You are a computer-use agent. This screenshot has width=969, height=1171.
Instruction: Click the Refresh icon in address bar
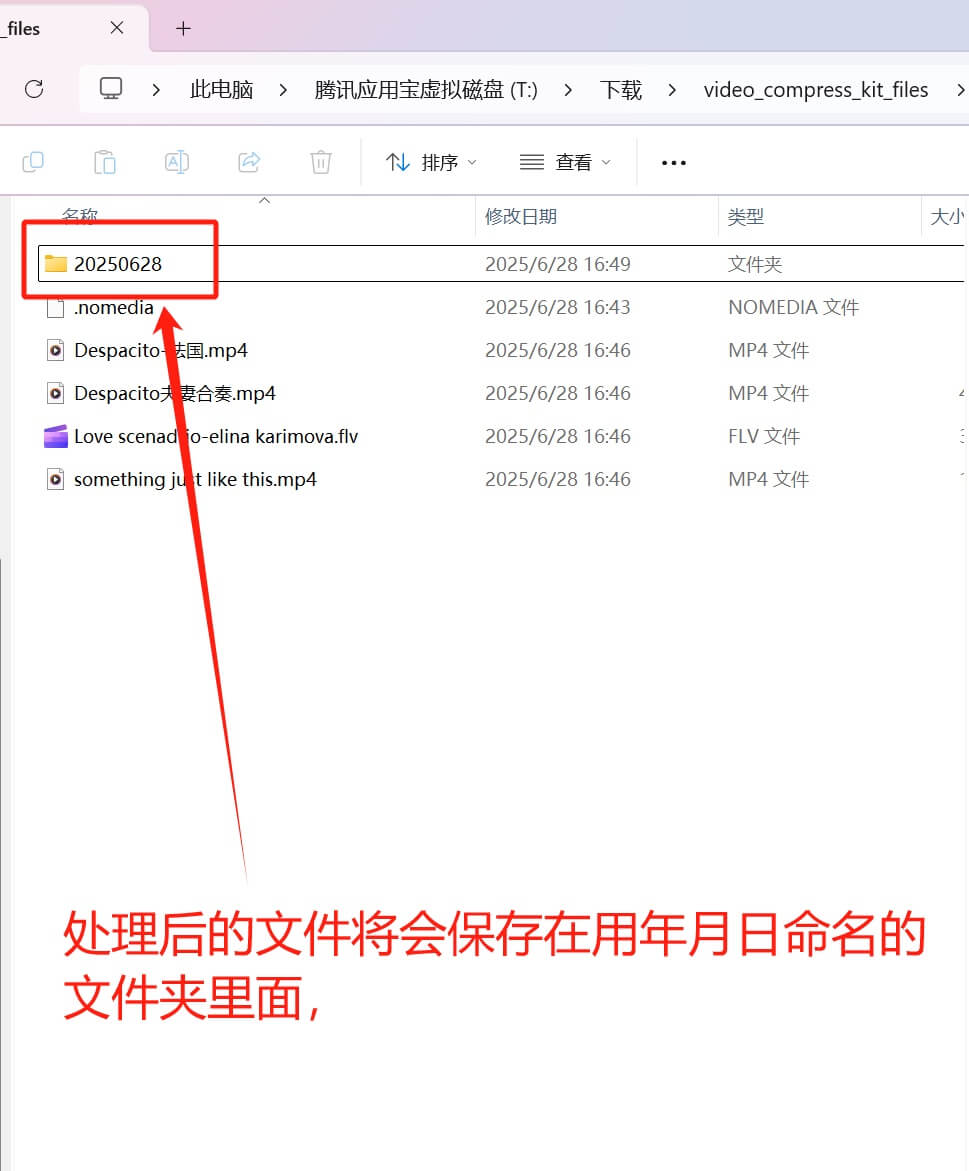tap(34, 89)
